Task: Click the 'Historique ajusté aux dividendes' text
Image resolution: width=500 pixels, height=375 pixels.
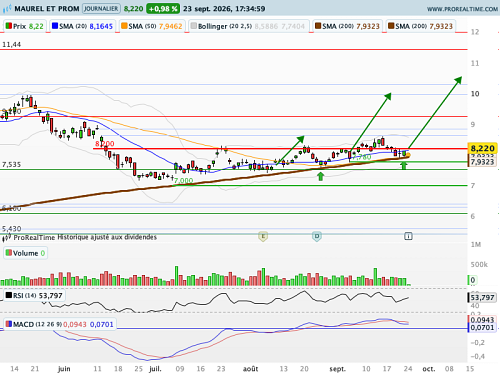Action: 107,237
